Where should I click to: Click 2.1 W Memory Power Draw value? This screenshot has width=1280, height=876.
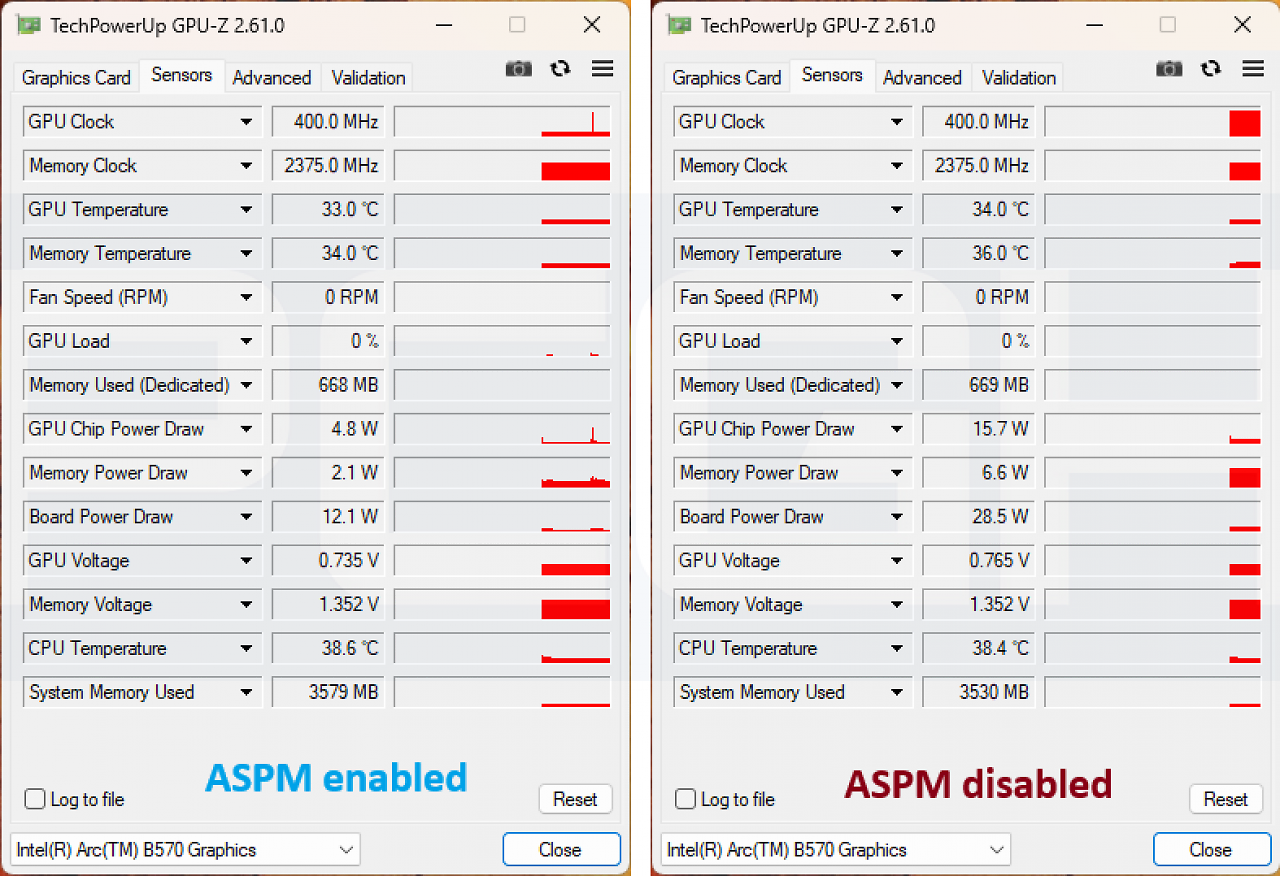tap(328, 473)
